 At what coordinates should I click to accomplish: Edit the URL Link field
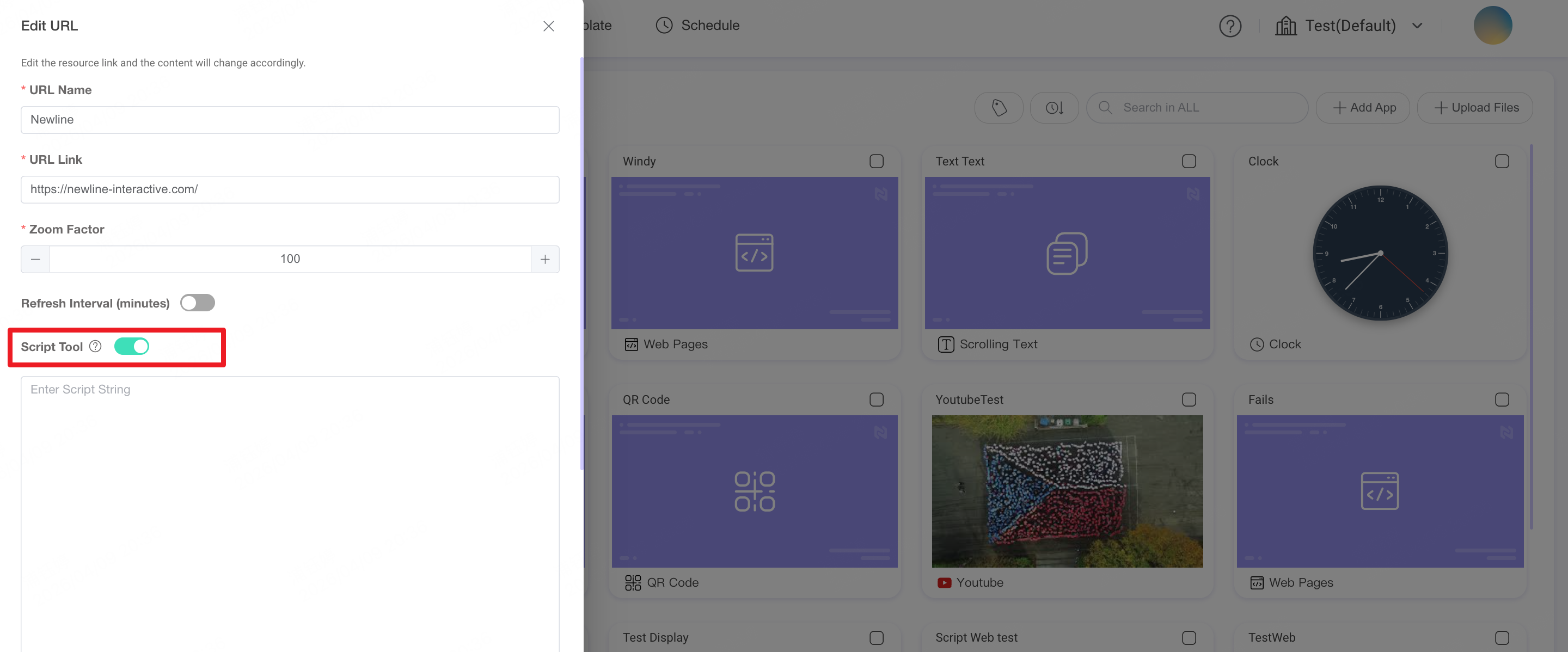[290, 189]
